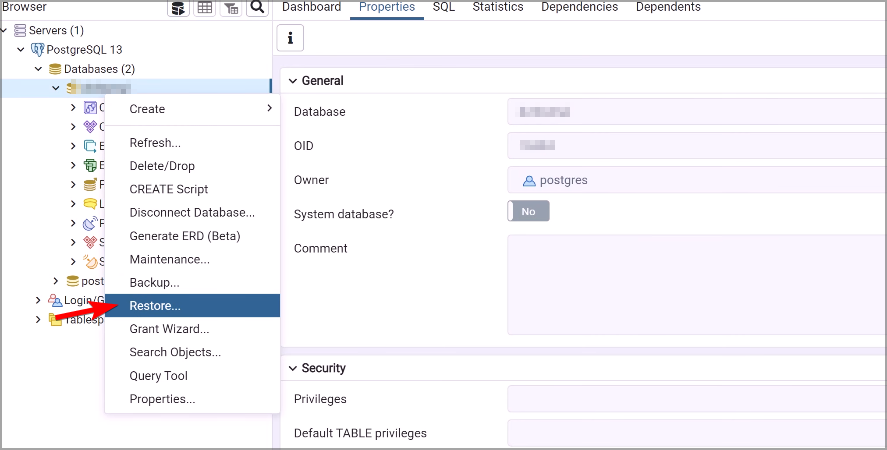Select the highlighted Restore... entry
The height and width of the screenshot is (450, 887).
click(192, 306)
